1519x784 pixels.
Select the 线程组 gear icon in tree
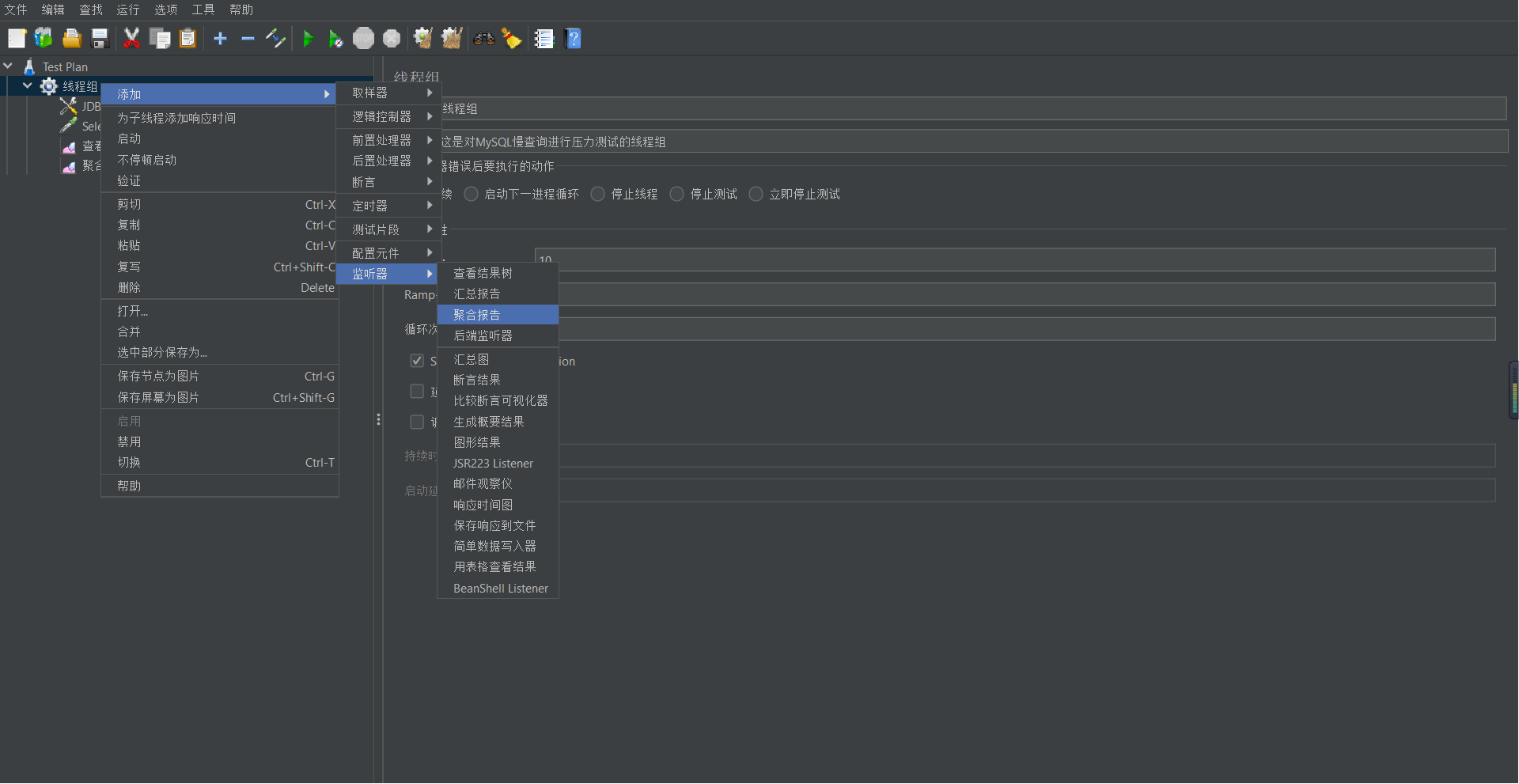49,86
